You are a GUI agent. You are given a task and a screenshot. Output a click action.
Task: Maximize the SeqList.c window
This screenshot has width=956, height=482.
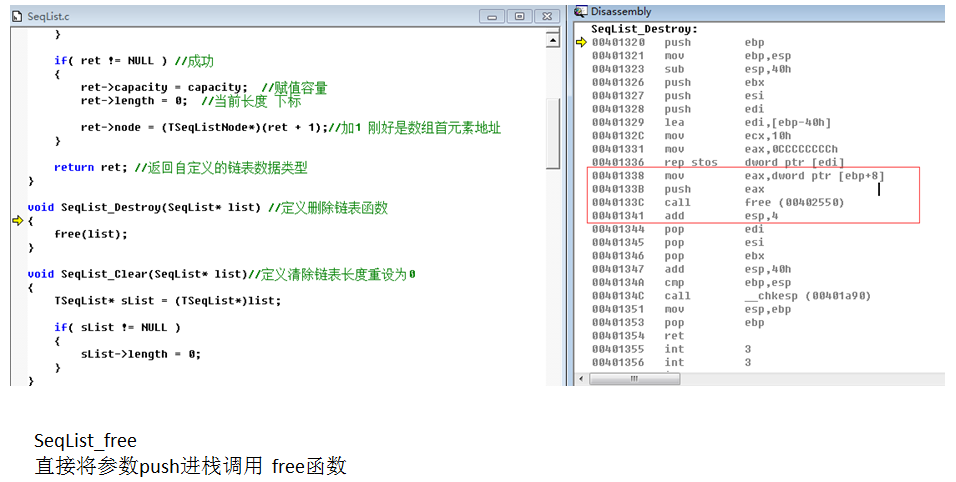click(519, 16)
